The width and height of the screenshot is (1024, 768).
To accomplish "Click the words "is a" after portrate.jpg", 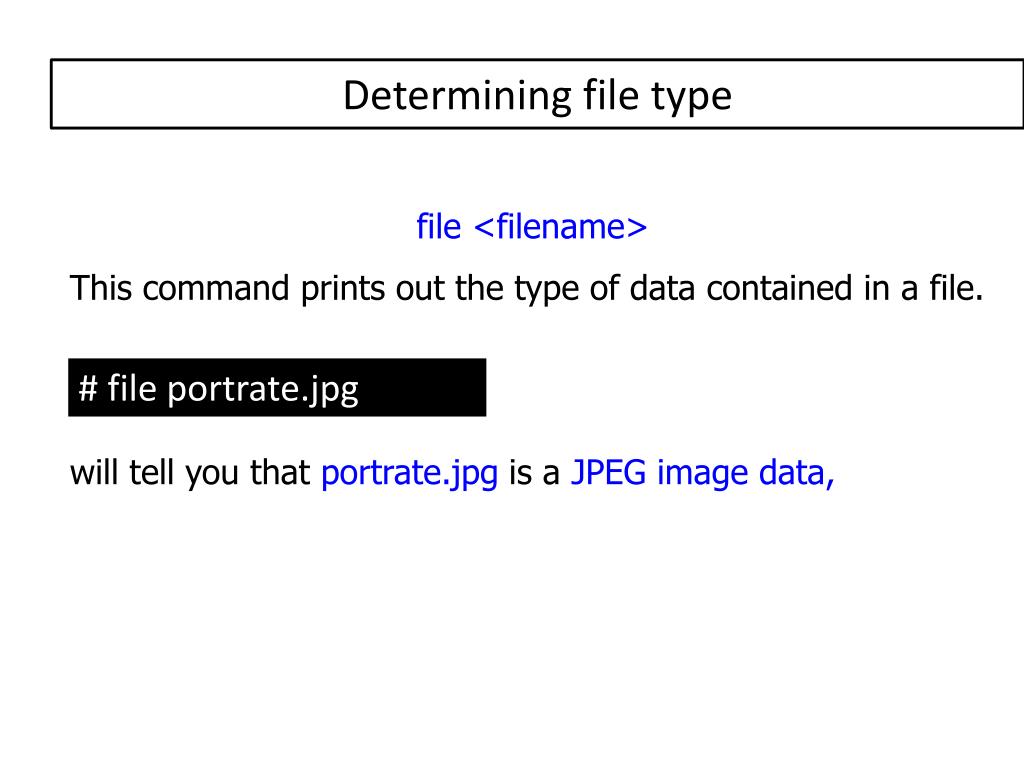I will click(534, 473).
